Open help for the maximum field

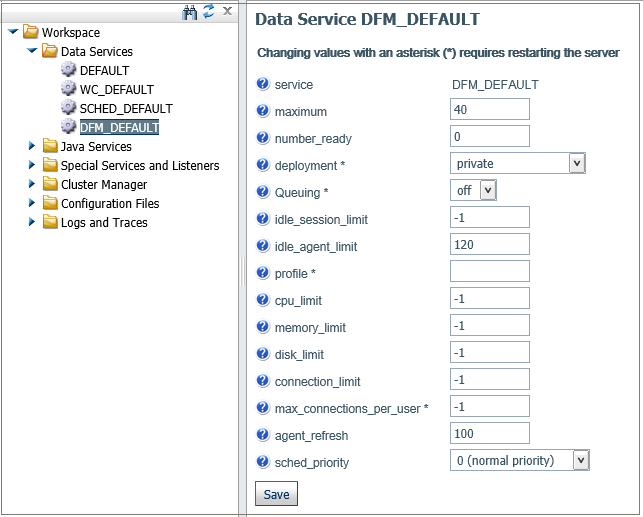click(x=263, y=111)
